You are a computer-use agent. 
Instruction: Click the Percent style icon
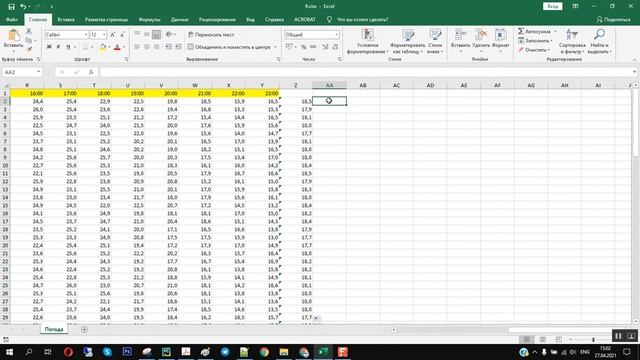point(303,47)
